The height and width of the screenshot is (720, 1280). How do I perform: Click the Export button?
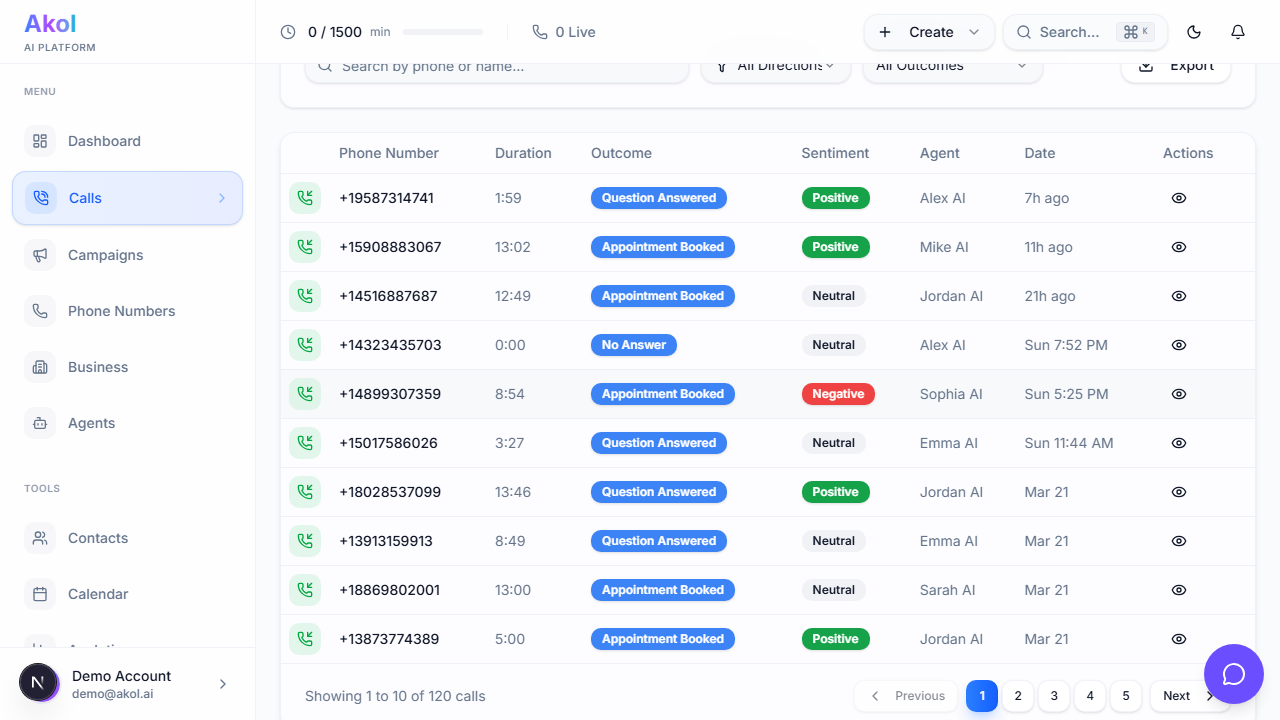1176,64
